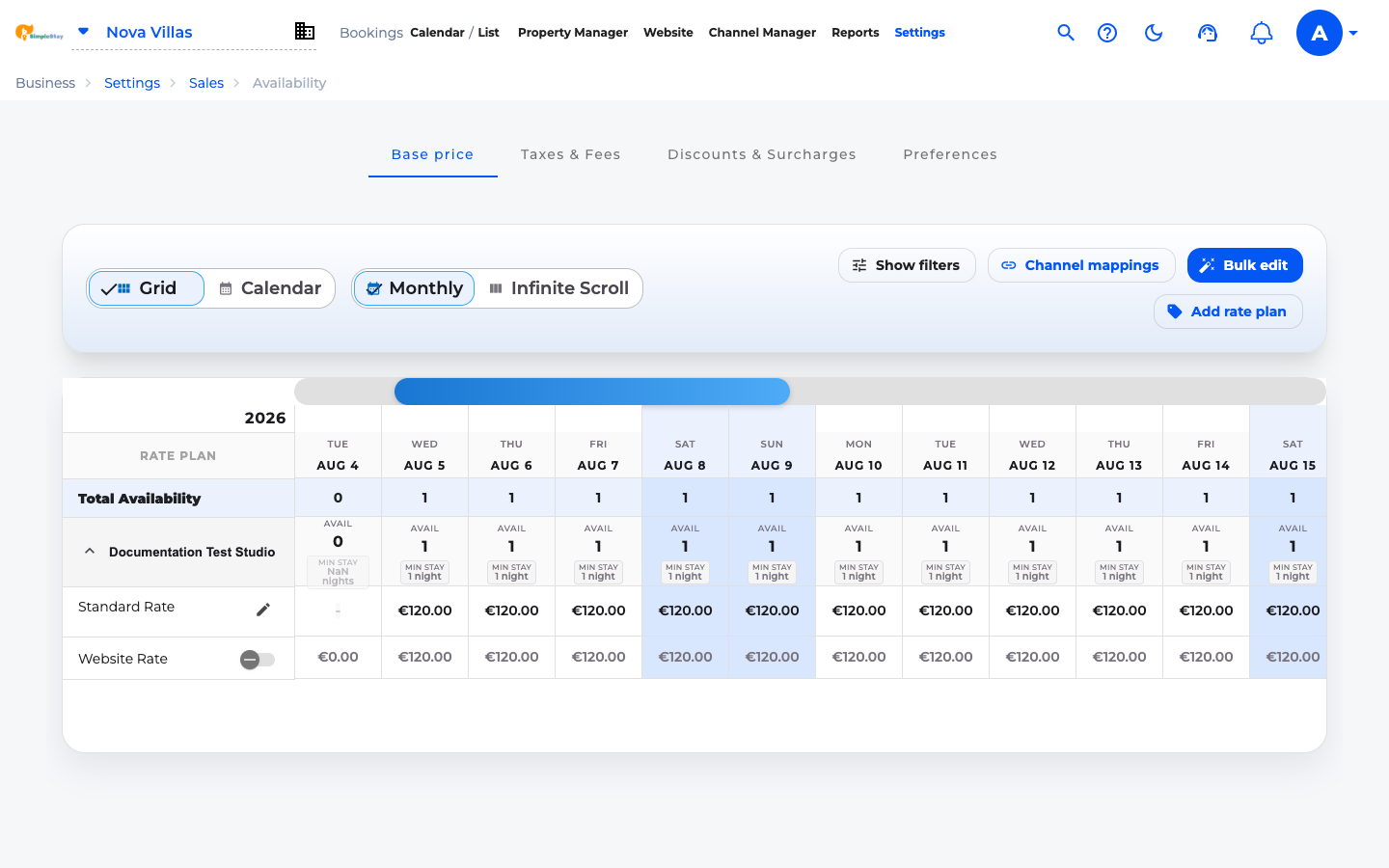This screenshot has width=1389, height=868.
Task: Switch to Preferences tab
Action: pos(950,154)
